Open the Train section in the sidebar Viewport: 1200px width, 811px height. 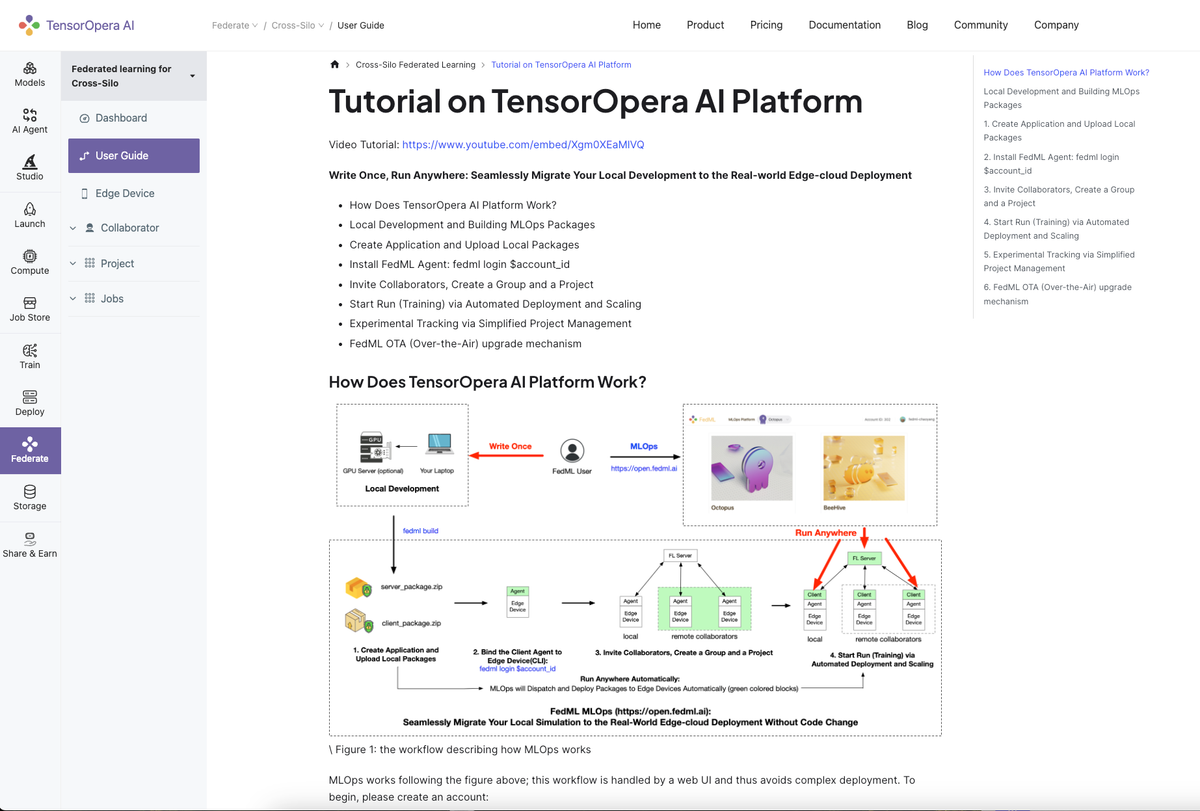pos(29,357)
